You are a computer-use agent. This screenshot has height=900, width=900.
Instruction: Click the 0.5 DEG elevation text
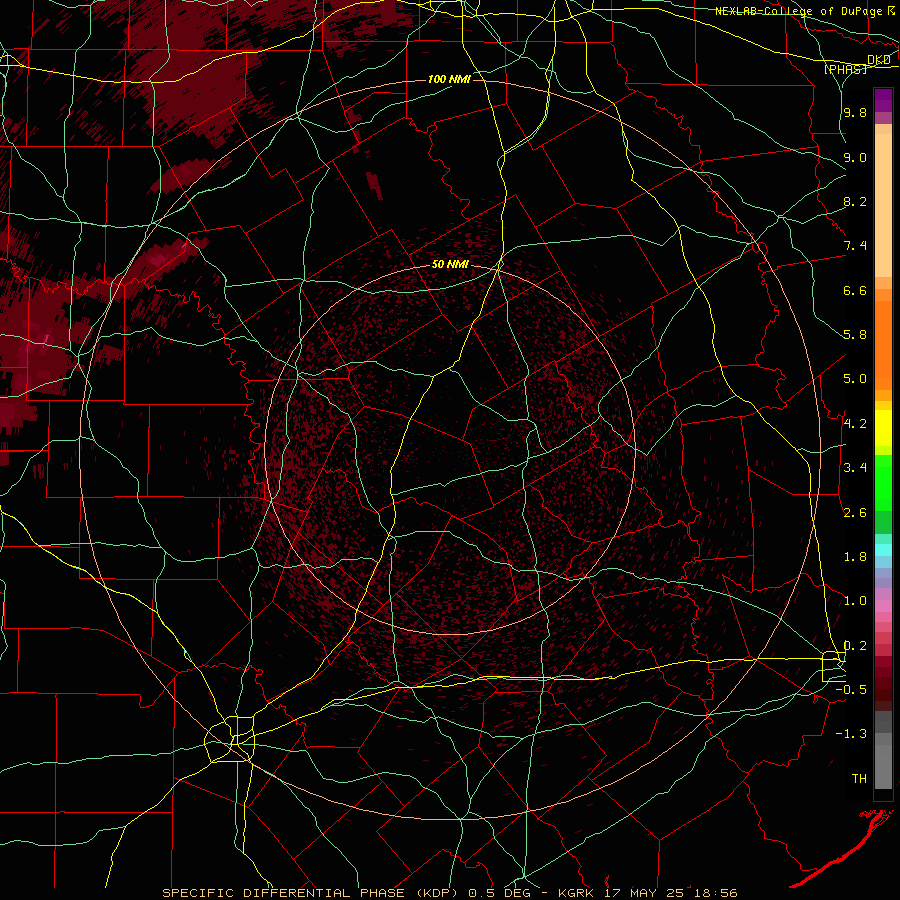click(500, 893)
